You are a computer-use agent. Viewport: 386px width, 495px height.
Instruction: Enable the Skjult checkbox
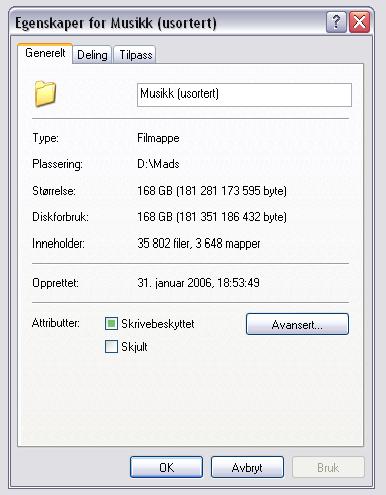[111, 346]
